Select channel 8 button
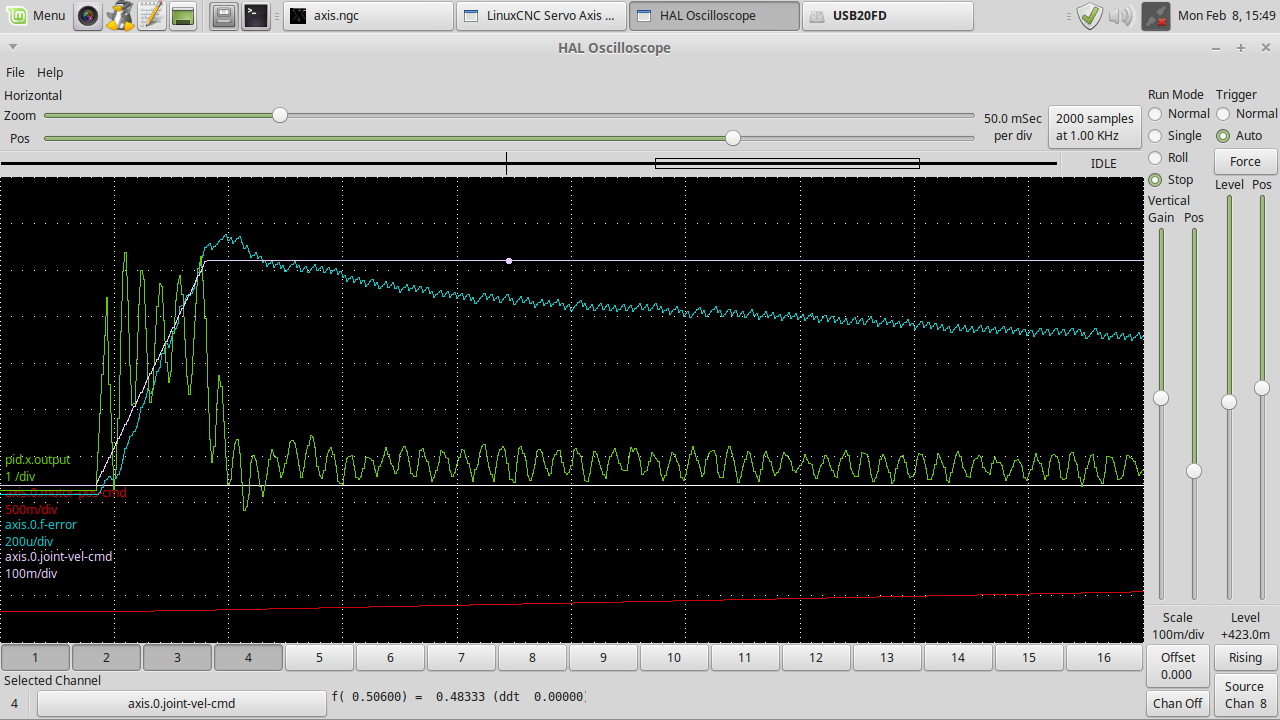 click(532, 657)
